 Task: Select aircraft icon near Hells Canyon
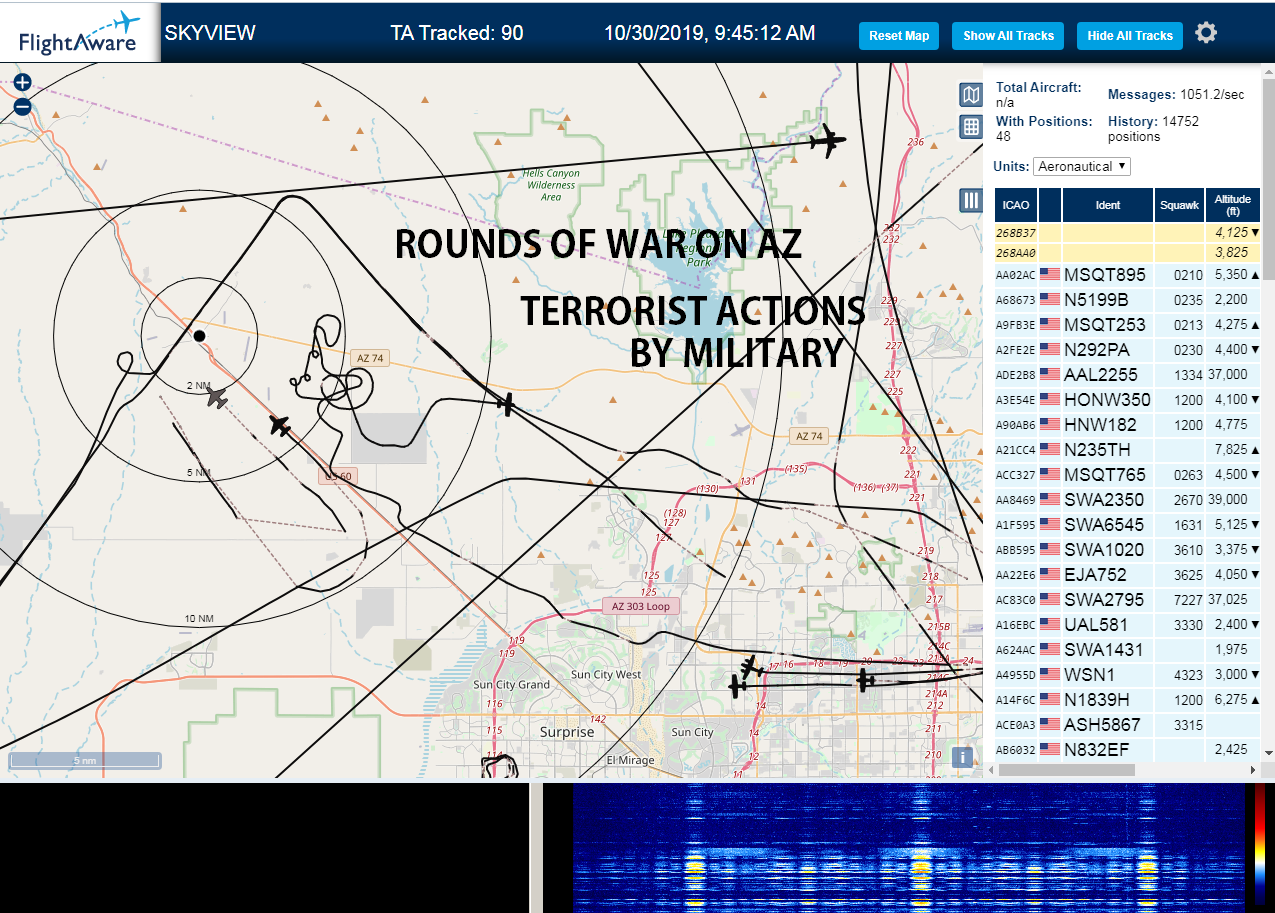coord(827,142)
